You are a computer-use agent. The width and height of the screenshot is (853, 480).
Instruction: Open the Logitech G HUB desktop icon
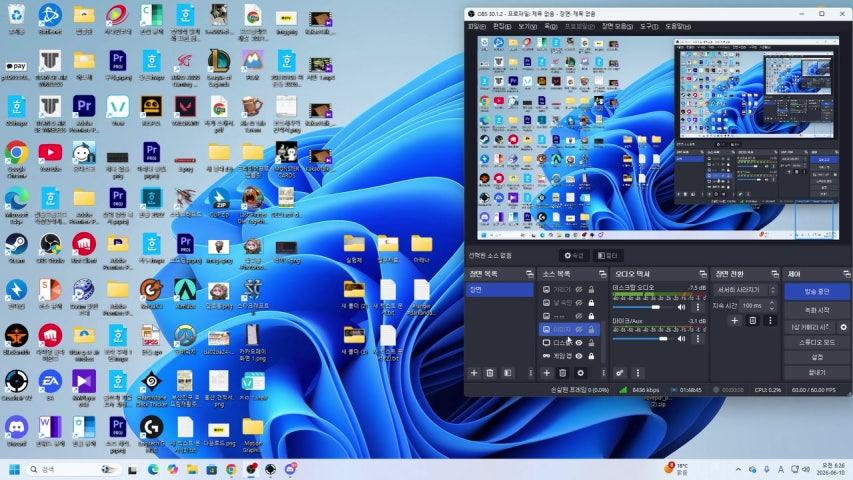(x=151, y=429)
